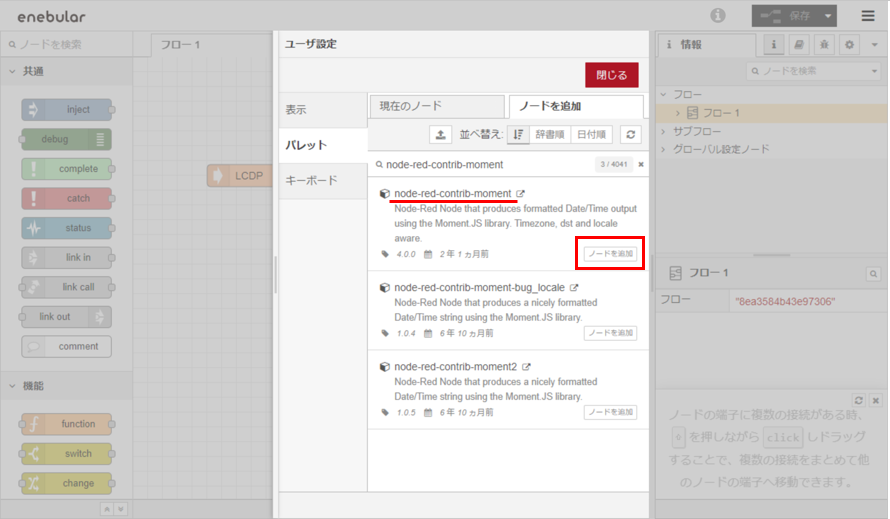Image resolution: width=890 pixels, height=519 pixels.
Task: Toggle the sort order icon
Action: (x=518, y=135)
